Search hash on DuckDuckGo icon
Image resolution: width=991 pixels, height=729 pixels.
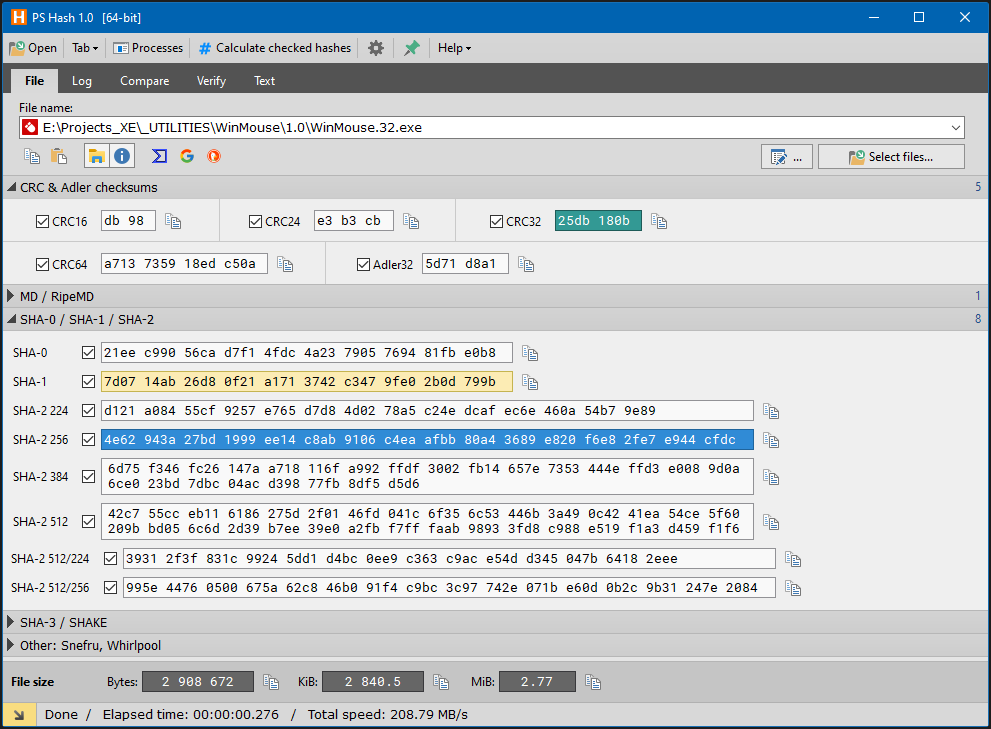tap(214, 156)
